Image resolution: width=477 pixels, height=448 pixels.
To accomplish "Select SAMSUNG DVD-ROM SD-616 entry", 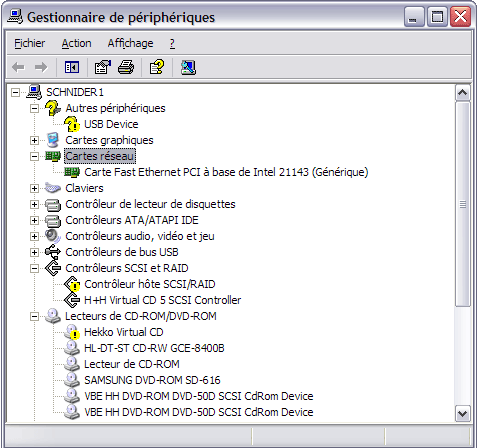I will [x=152, y=380].
